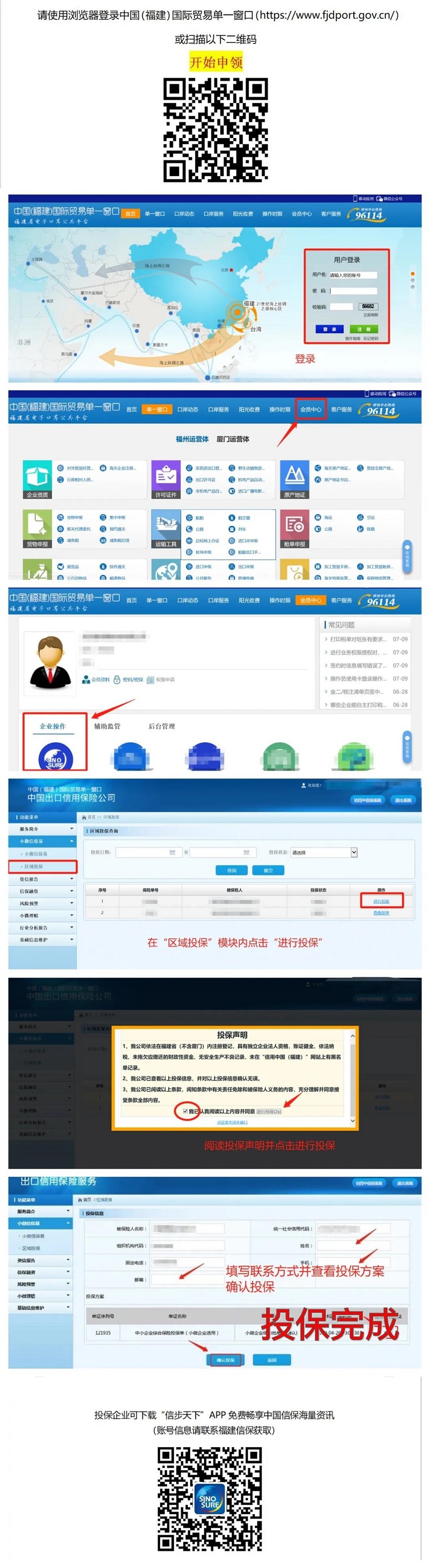This screenshot has height=1568, width=430.
Task: Switch to the 企业操作 tab
Action: (x=53, y=726)
